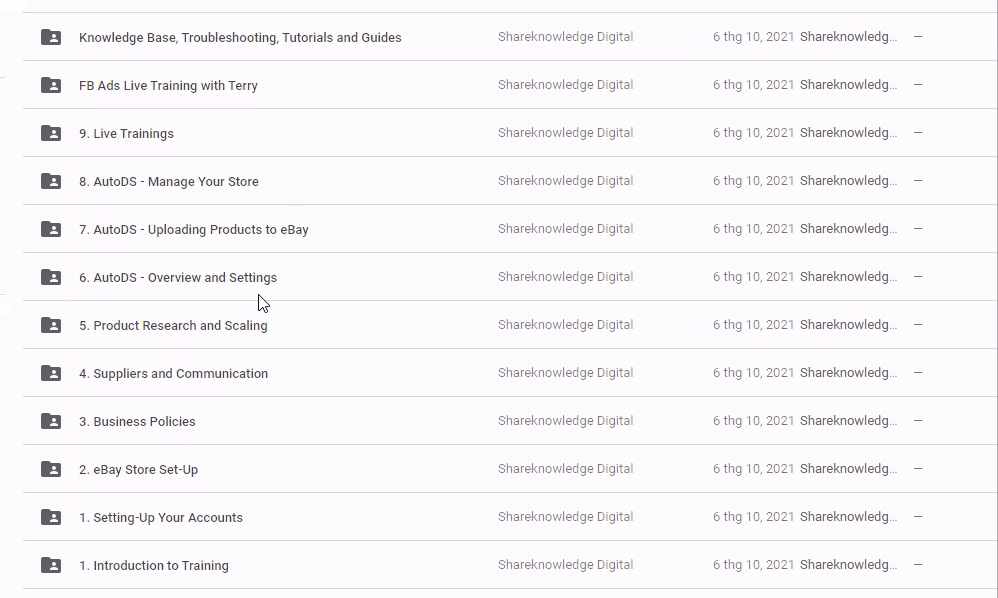998x598 pixels.
Task: Click folder icon beside Product Research and Scaling
Action: point(51,325)
